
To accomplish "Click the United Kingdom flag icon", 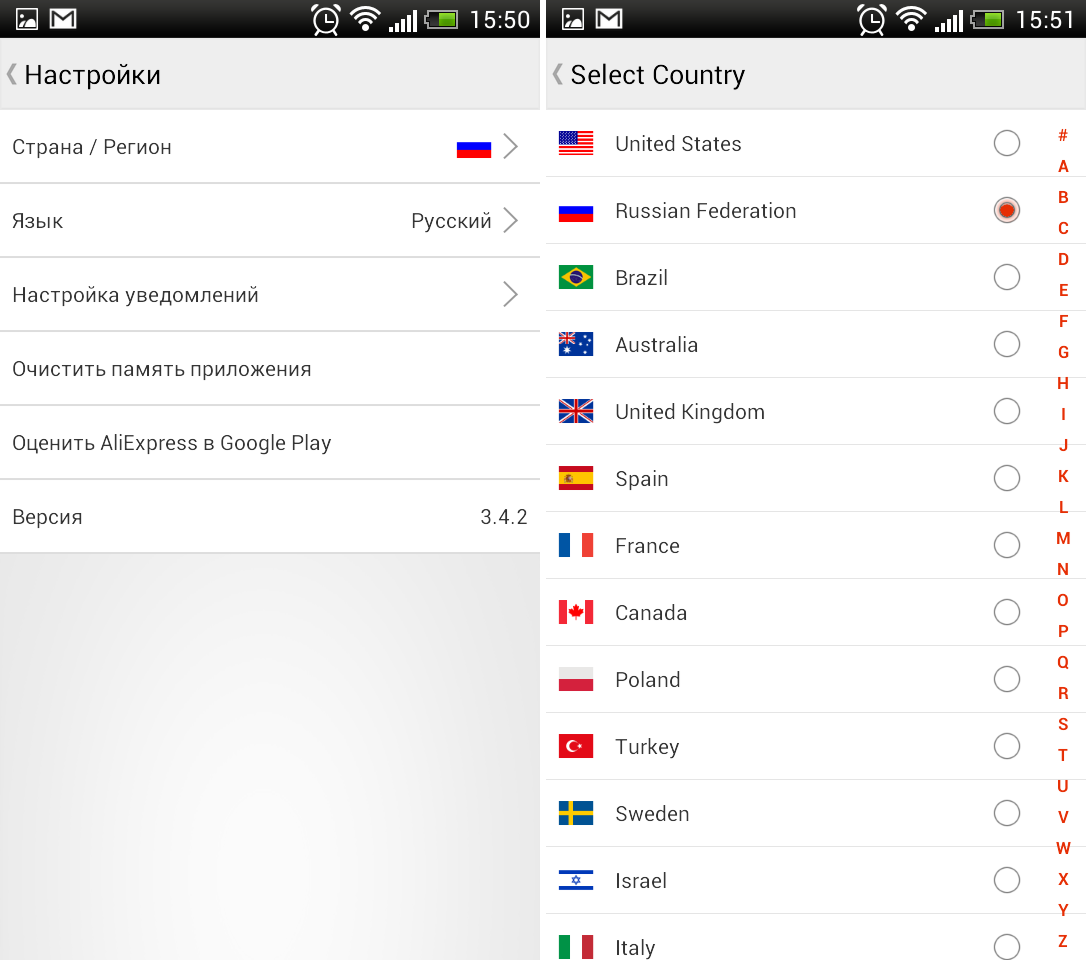I will point(576,411).
